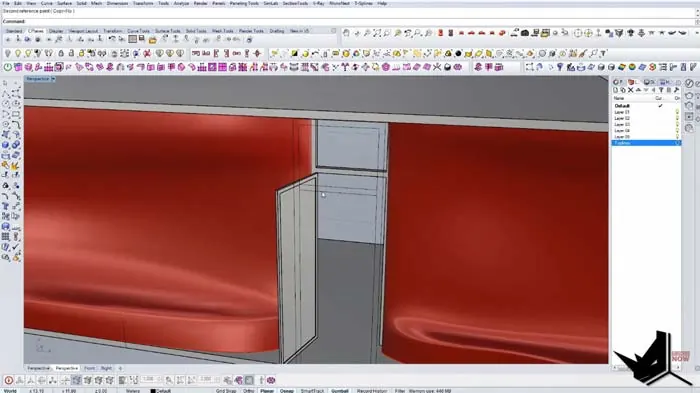Select the Boolean union tool in left sidebar
This screenshot has height=393, width=700.
16,145
